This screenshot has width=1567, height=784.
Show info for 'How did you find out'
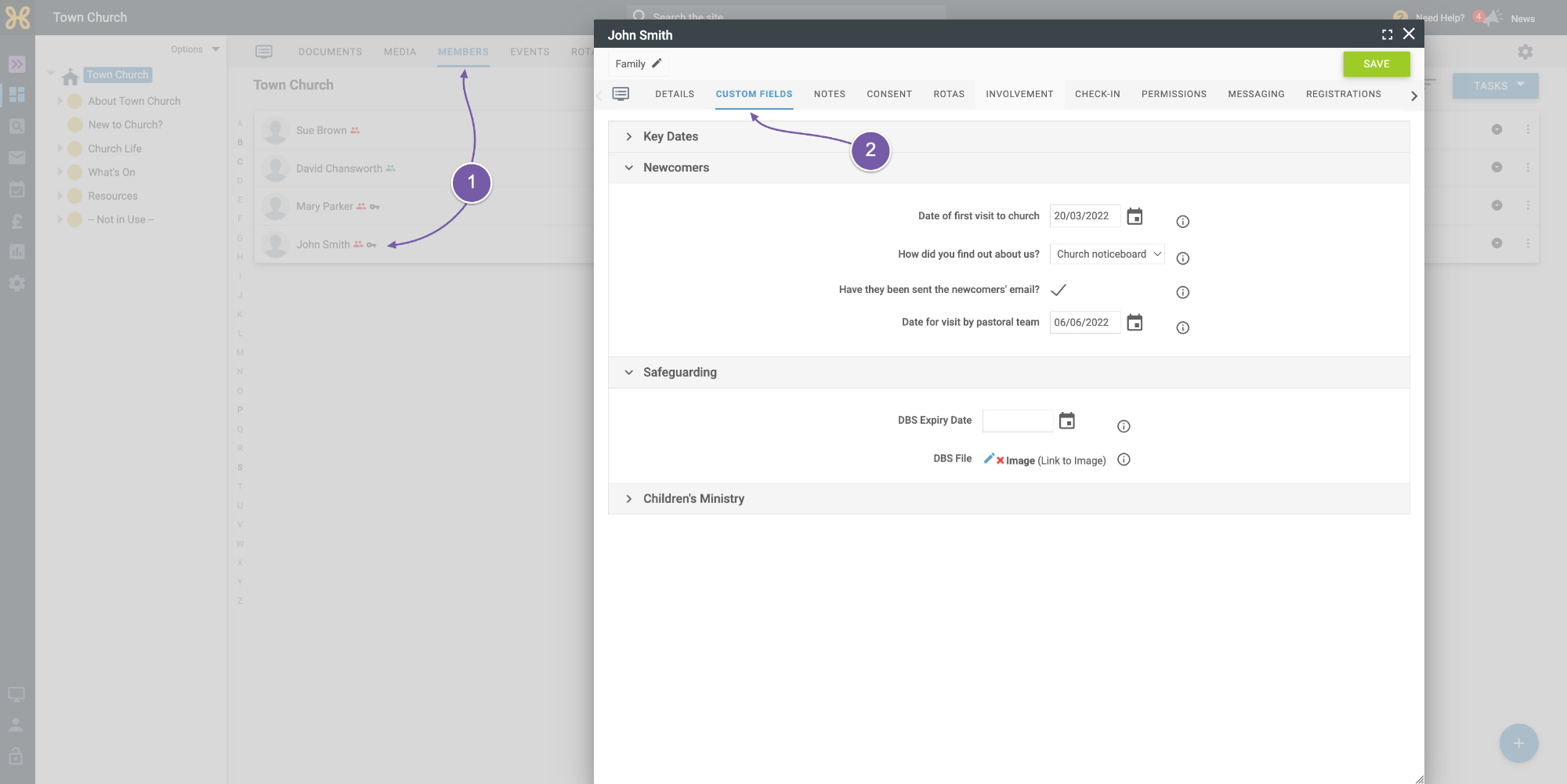(x=1183, y=258)
